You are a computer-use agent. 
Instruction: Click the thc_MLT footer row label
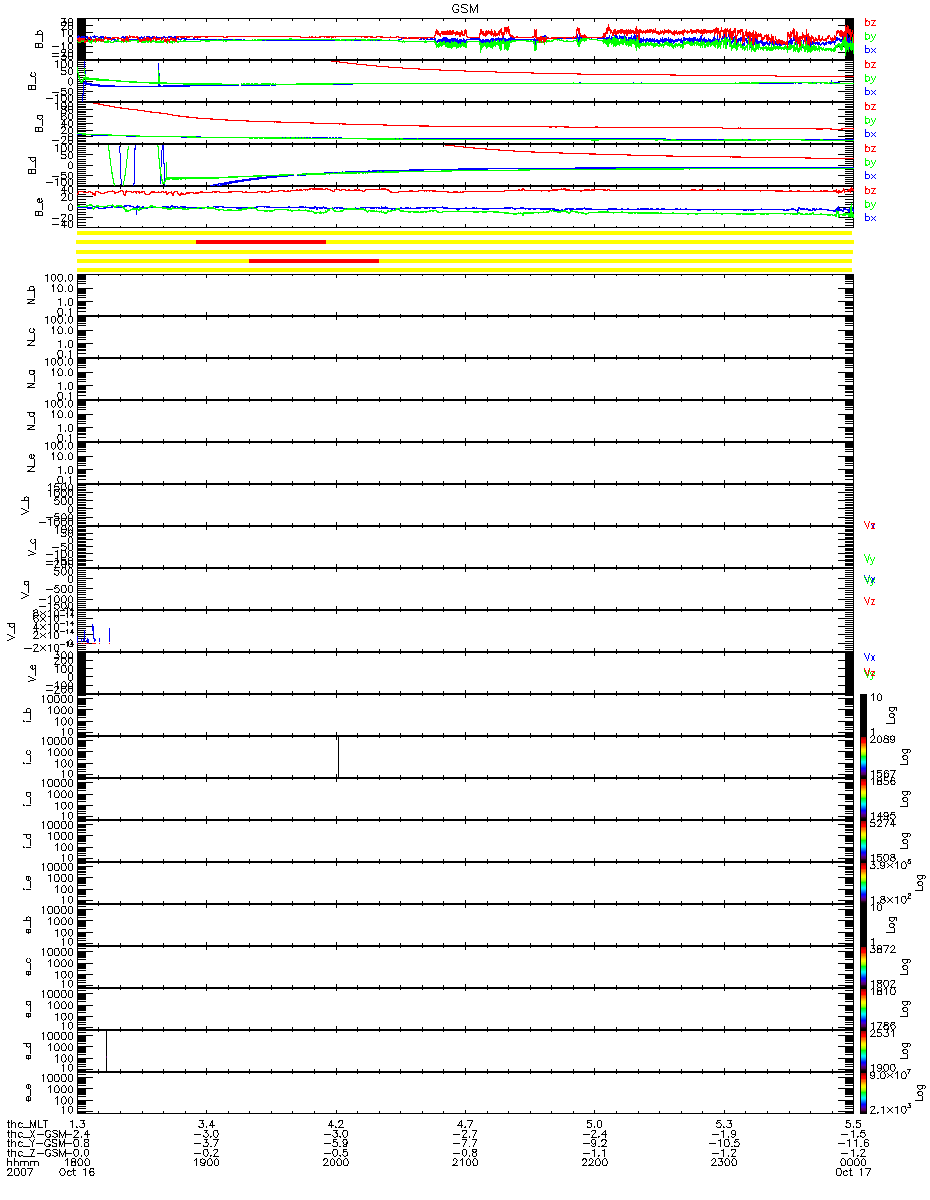point(27,1125)
